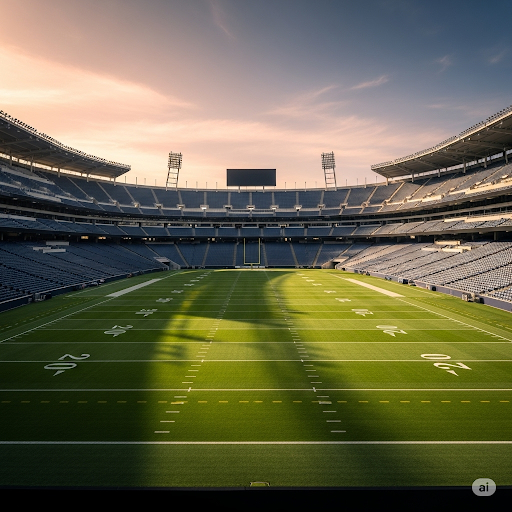Select the left 30 yard marking
This screenshot has height=512, width=512.
coord(118,330)
